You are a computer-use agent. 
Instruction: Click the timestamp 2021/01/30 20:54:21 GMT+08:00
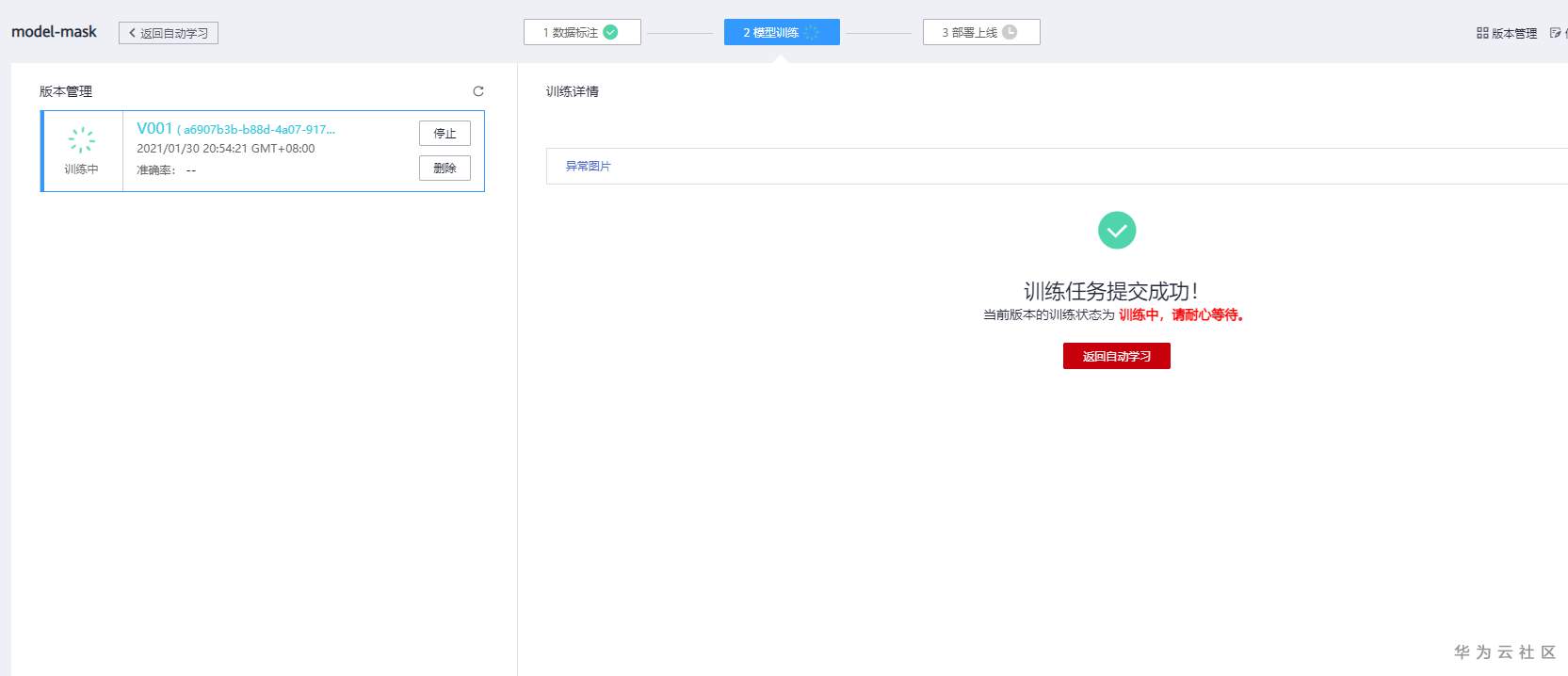click(226, 149)
